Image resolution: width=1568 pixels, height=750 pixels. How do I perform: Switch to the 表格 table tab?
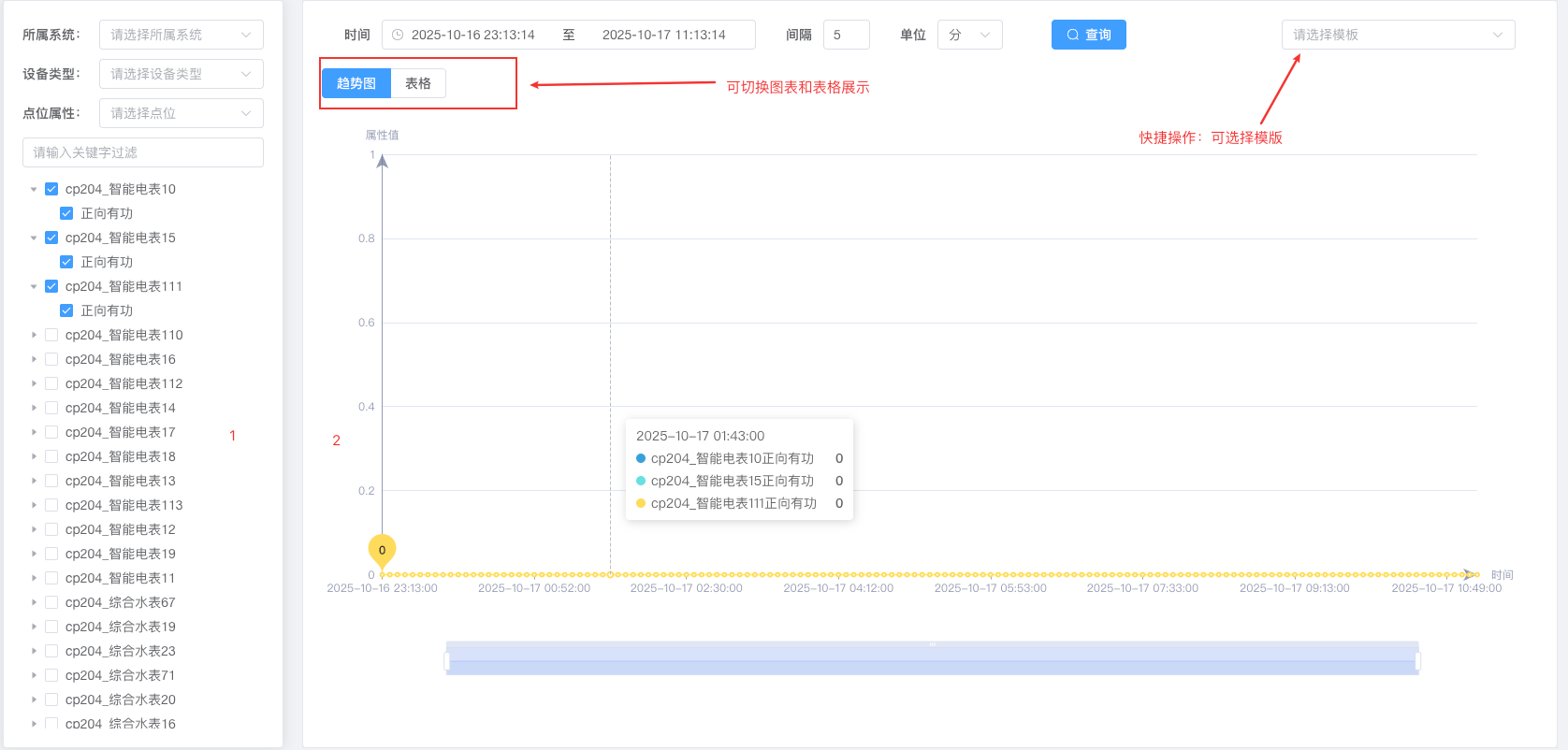pyautogui.click(x=418, y=83)
